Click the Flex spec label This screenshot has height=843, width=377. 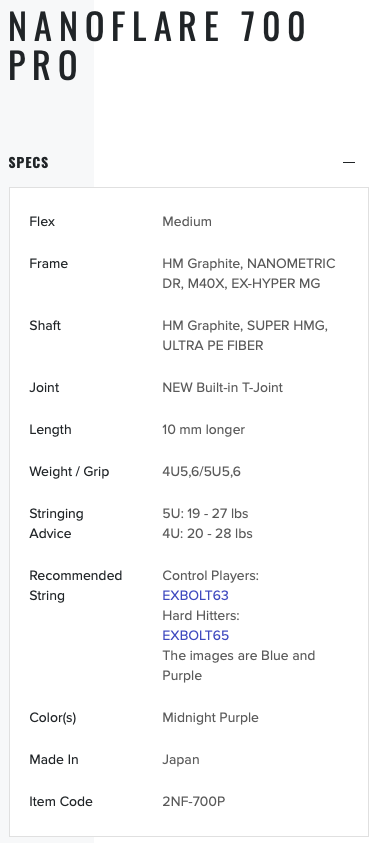coord(42,222)
